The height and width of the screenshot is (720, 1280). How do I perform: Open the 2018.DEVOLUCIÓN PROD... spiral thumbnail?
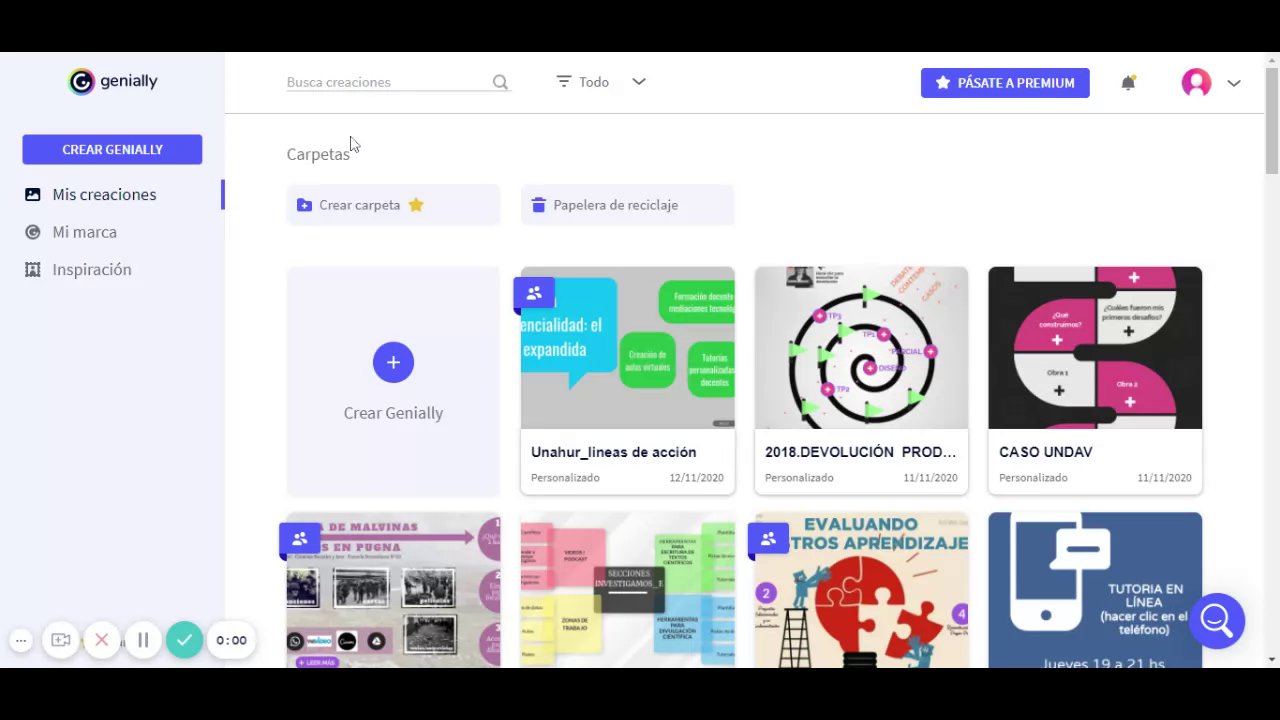click(x=861, y=348)
